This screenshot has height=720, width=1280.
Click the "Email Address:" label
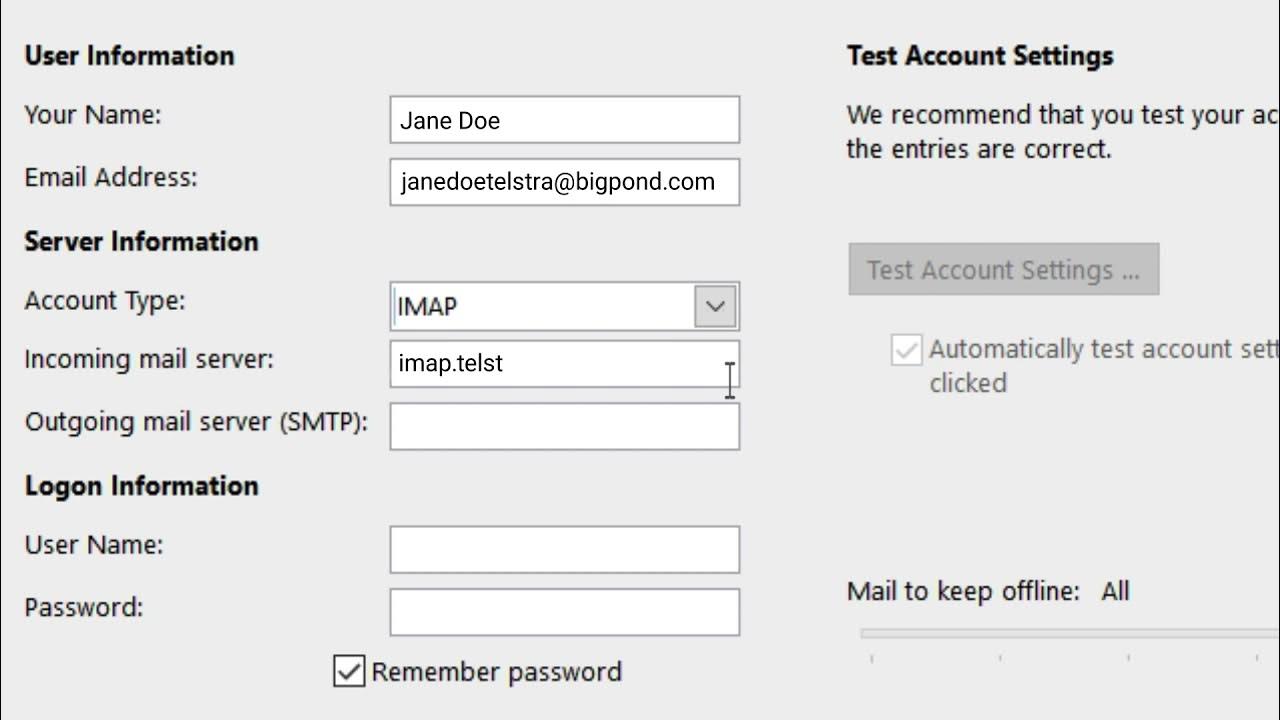coord(111,177)
